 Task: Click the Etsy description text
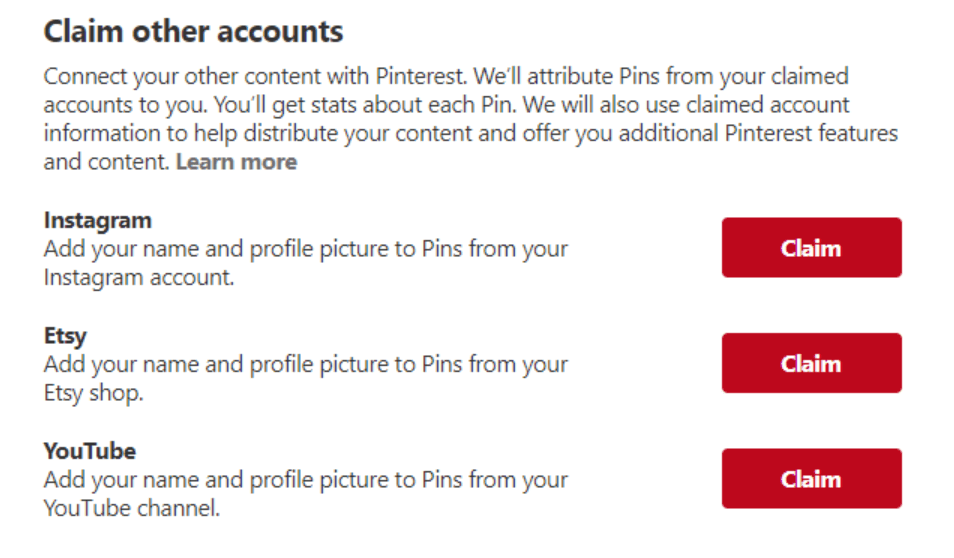click(x=305, y=378)
